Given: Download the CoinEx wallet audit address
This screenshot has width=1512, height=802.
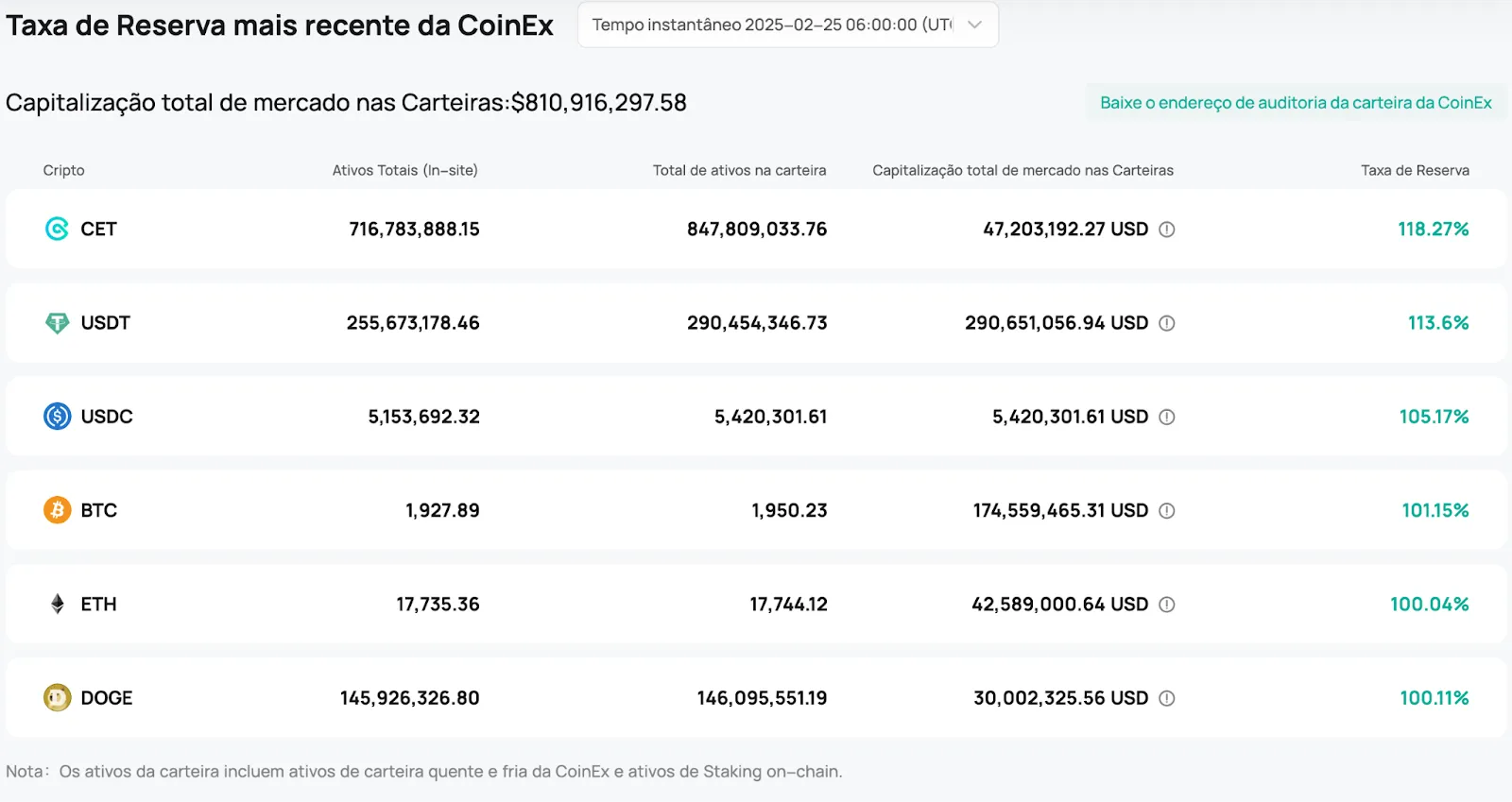Looking at the screenshot, I should pos(1296,103).
